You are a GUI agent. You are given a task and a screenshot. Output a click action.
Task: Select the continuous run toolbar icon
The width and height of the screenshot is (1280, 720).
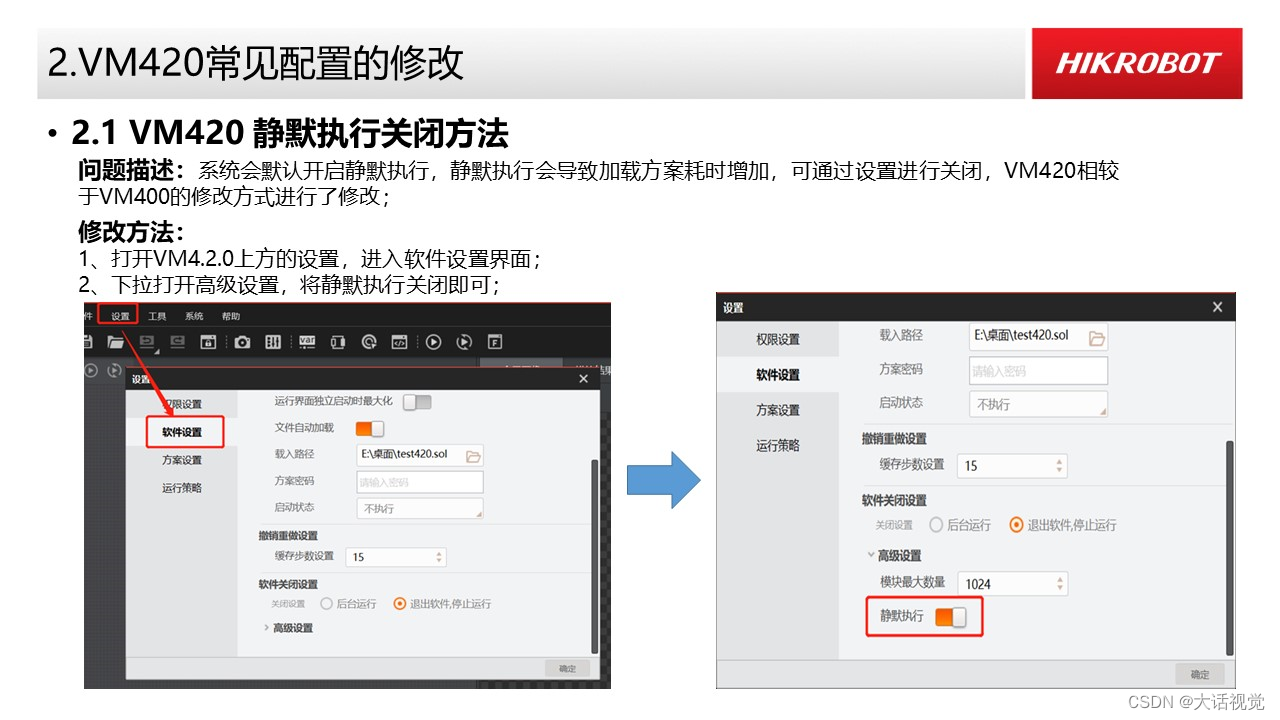[462, 341]
